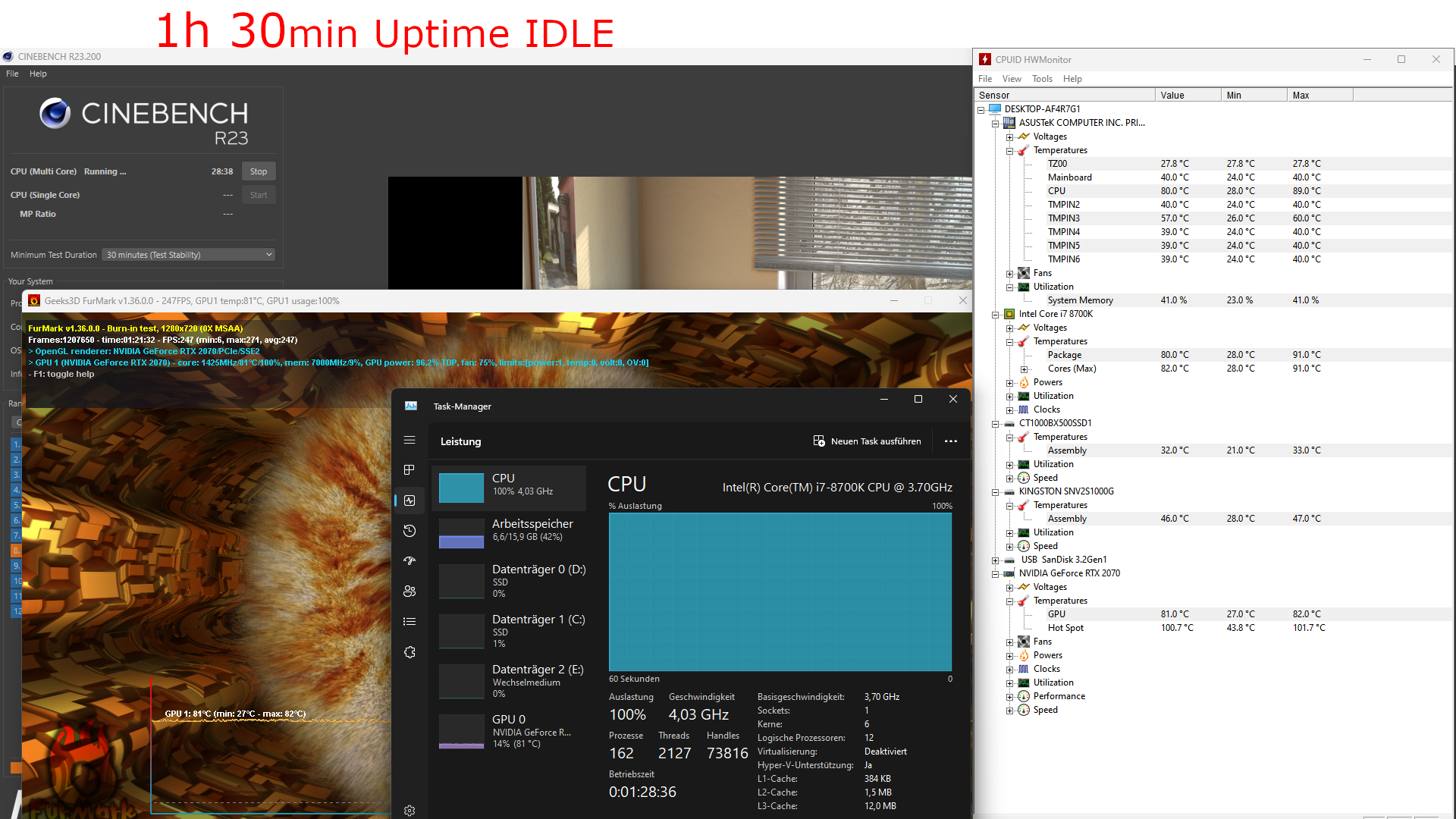Collapse the Intel Core i7 8700K node
The width and height of the screenshot is (1456, 819).
tap(996, 315)
